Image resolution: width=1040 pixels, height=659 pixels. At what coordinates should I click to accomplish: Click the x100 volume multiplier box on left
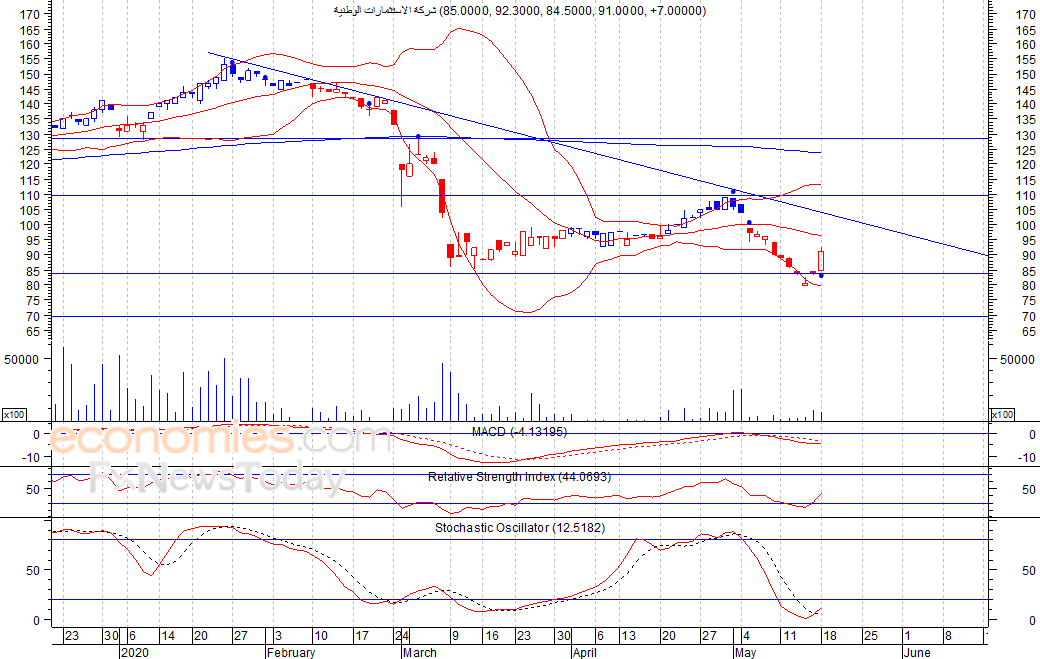(x=14, y=414)
